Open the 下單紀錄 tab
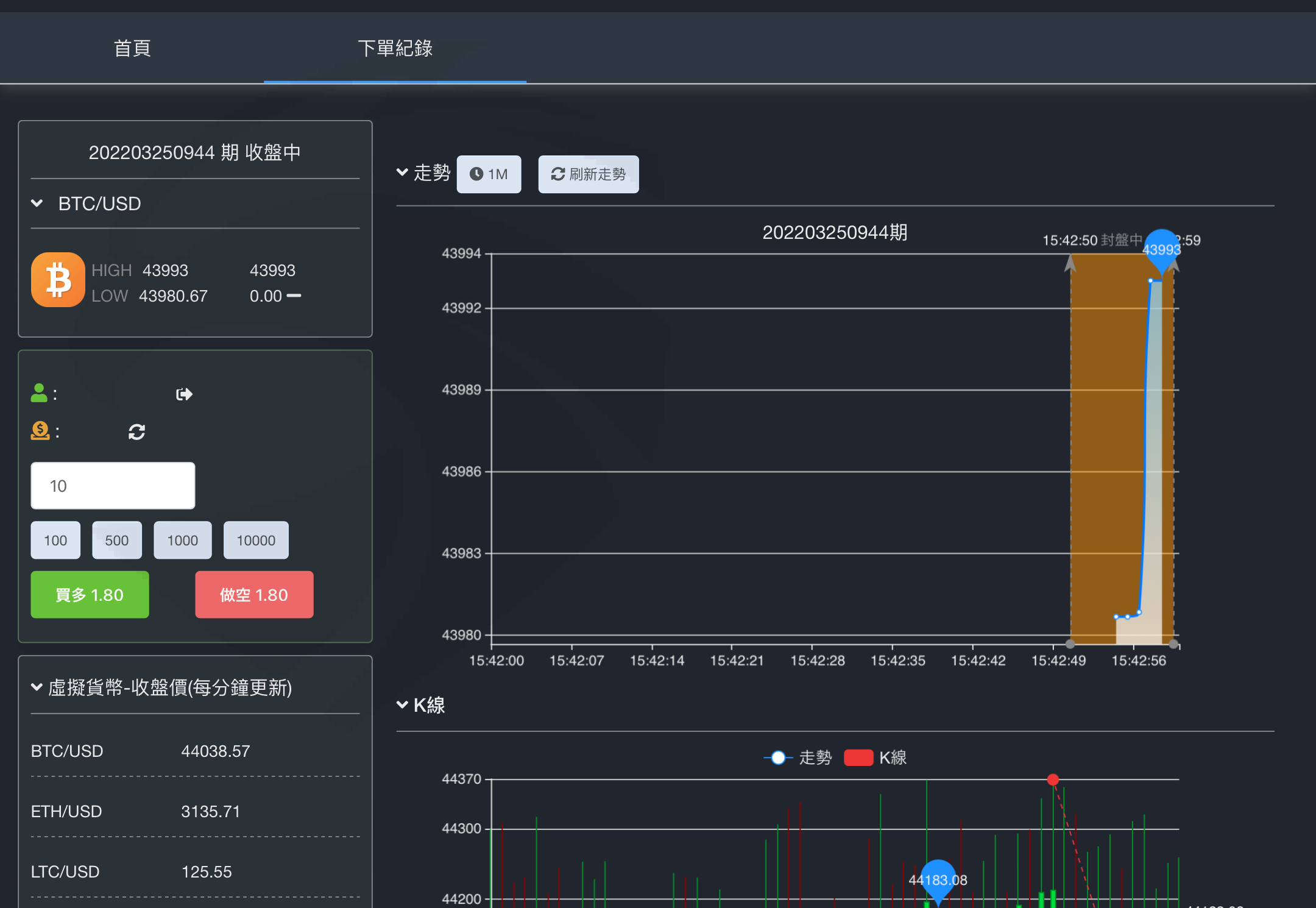This screenshot has width=1316, height=908. [395, 48]
